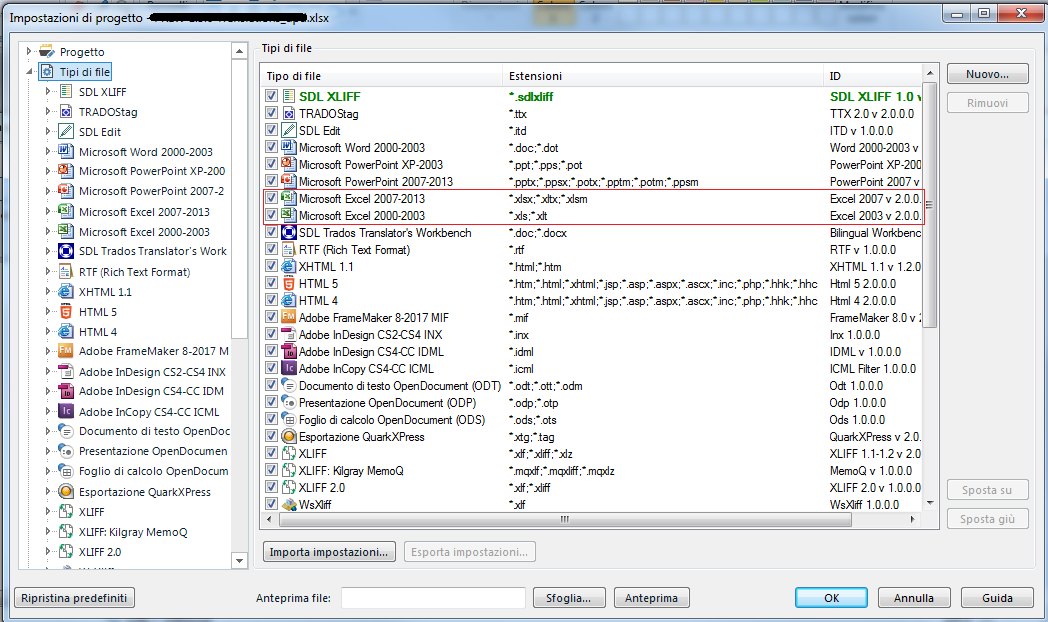Collapse the Tipi di file tree node
This screenshot has height=622, width=1048.
[x=29, y=71]
